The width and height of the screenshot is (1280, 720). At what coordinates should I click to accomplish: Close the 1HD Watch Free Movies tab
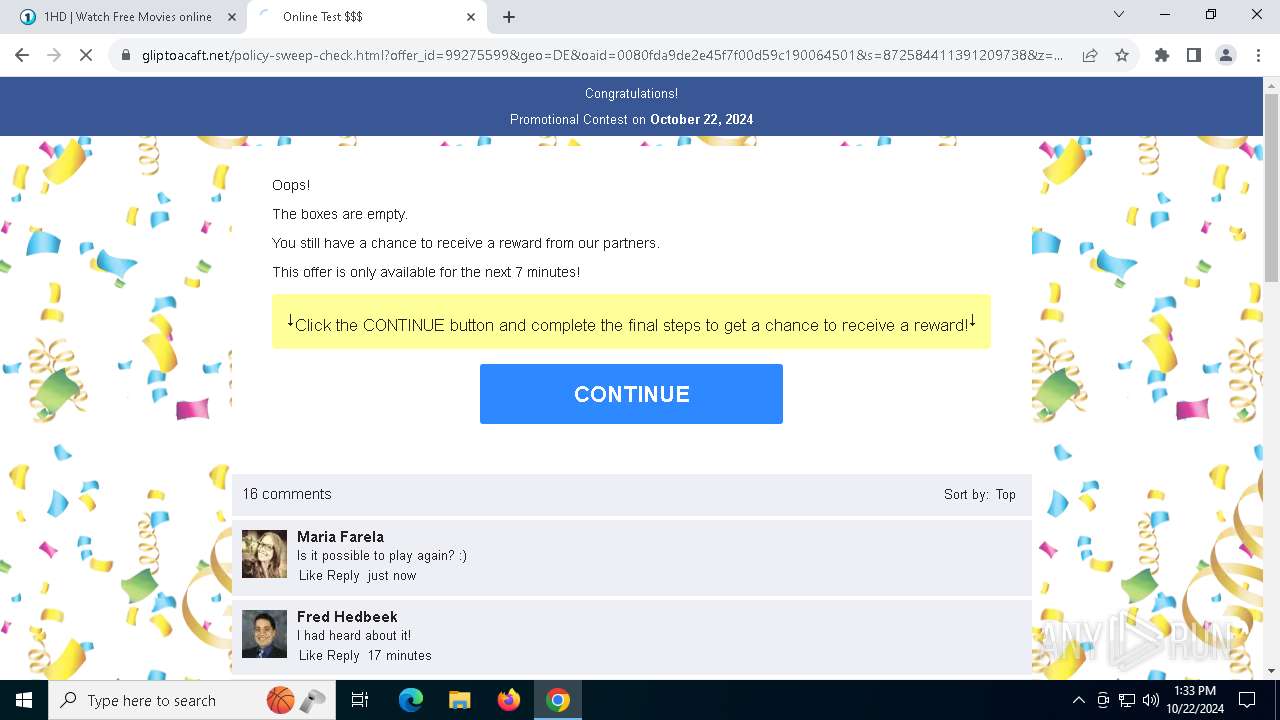click(x=232, y=17)
